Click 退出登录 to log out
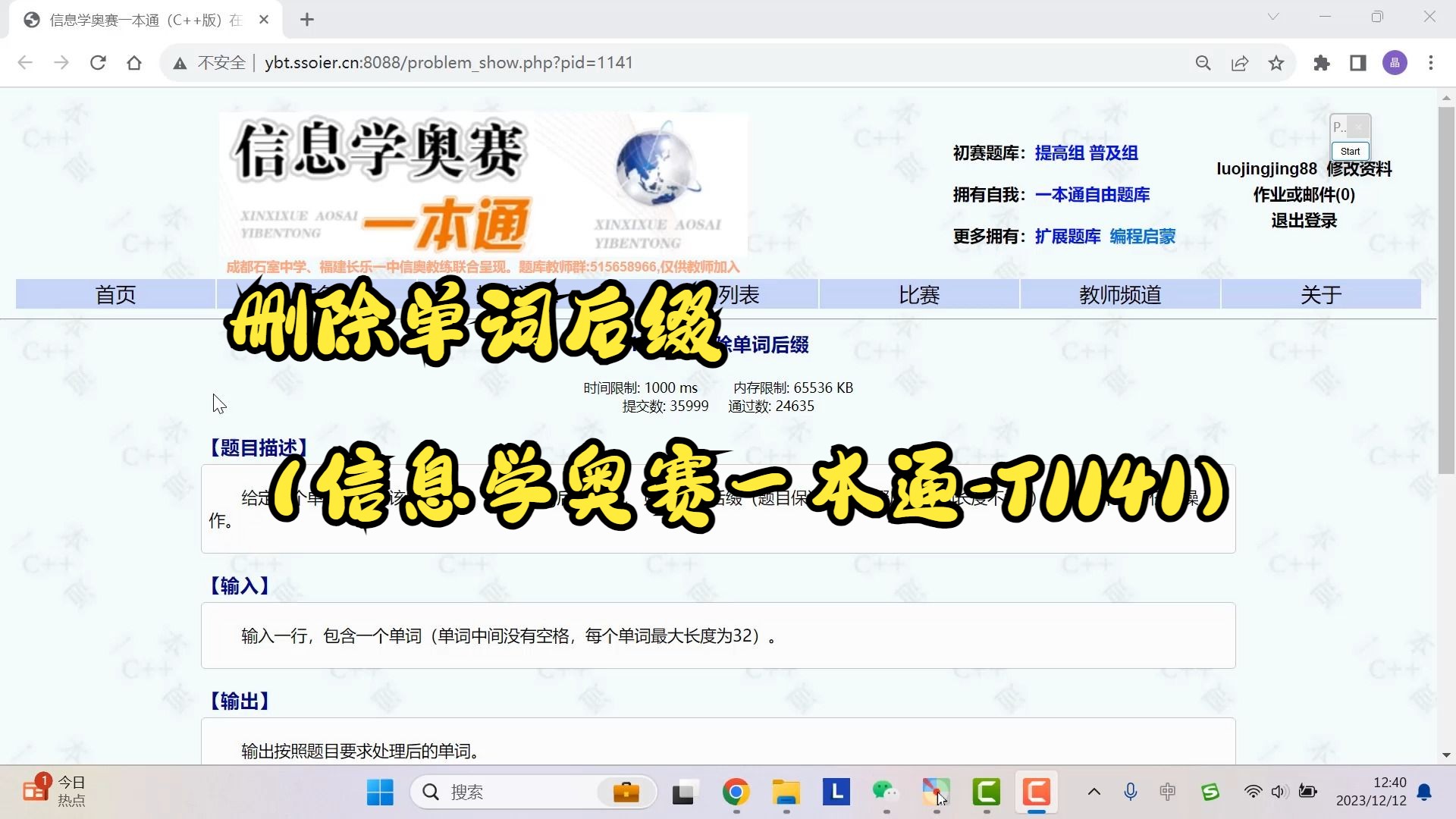 click(1303, 221)
